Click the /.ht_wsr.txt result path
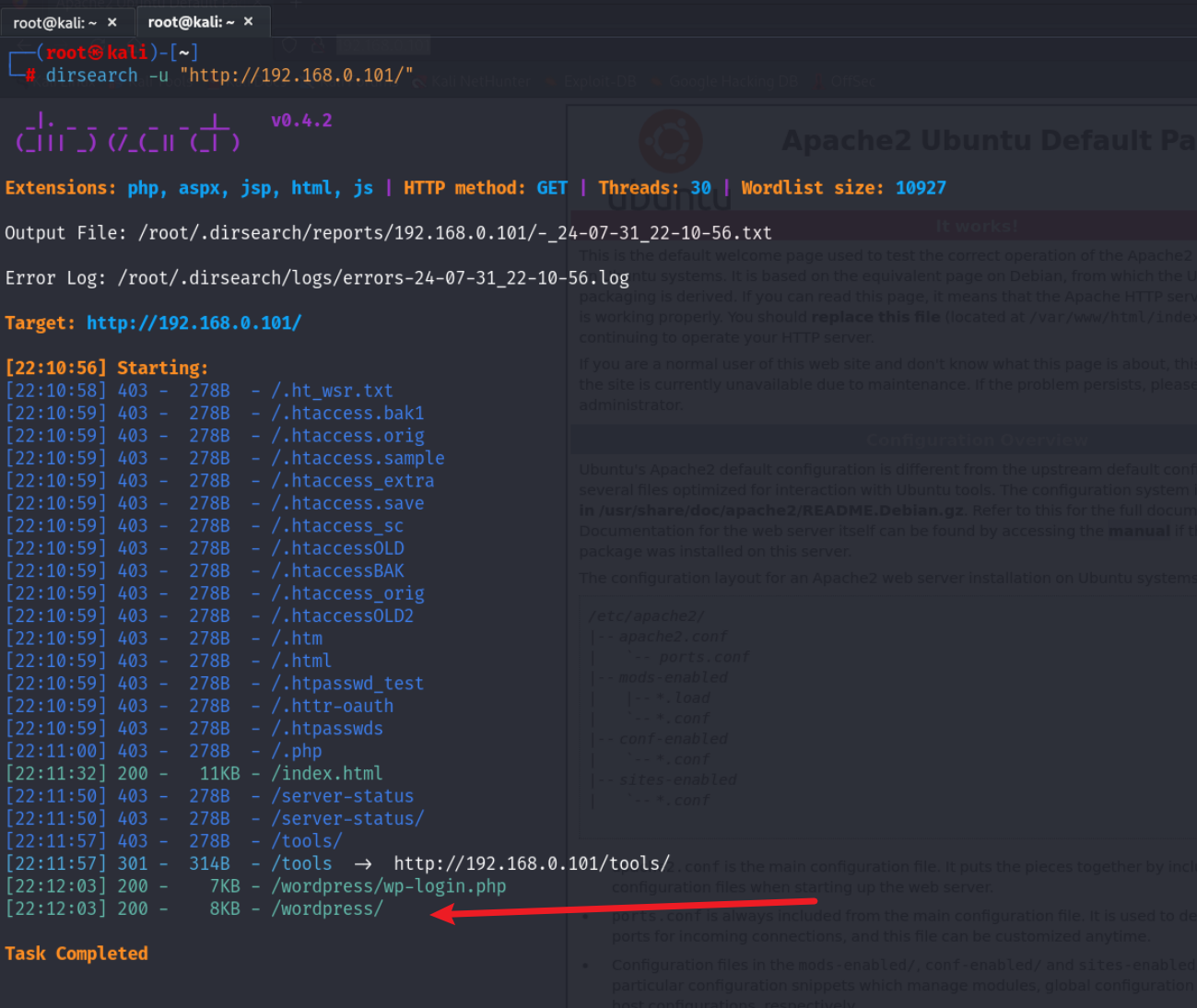This screenshot has width=1197, height=1008. coord(332,391)
